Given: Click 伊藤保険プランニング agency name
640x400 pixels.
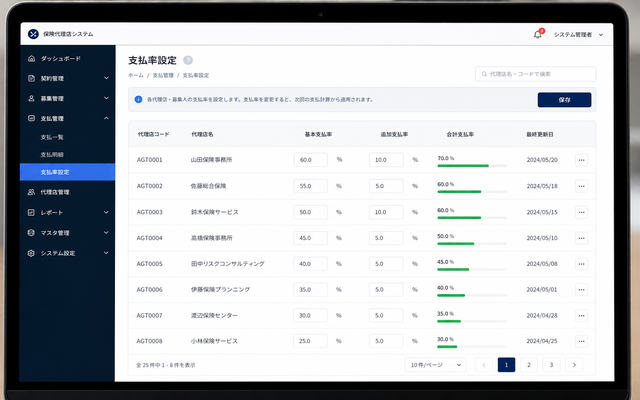Looking at the screenshot, I should tap(220, 290).
